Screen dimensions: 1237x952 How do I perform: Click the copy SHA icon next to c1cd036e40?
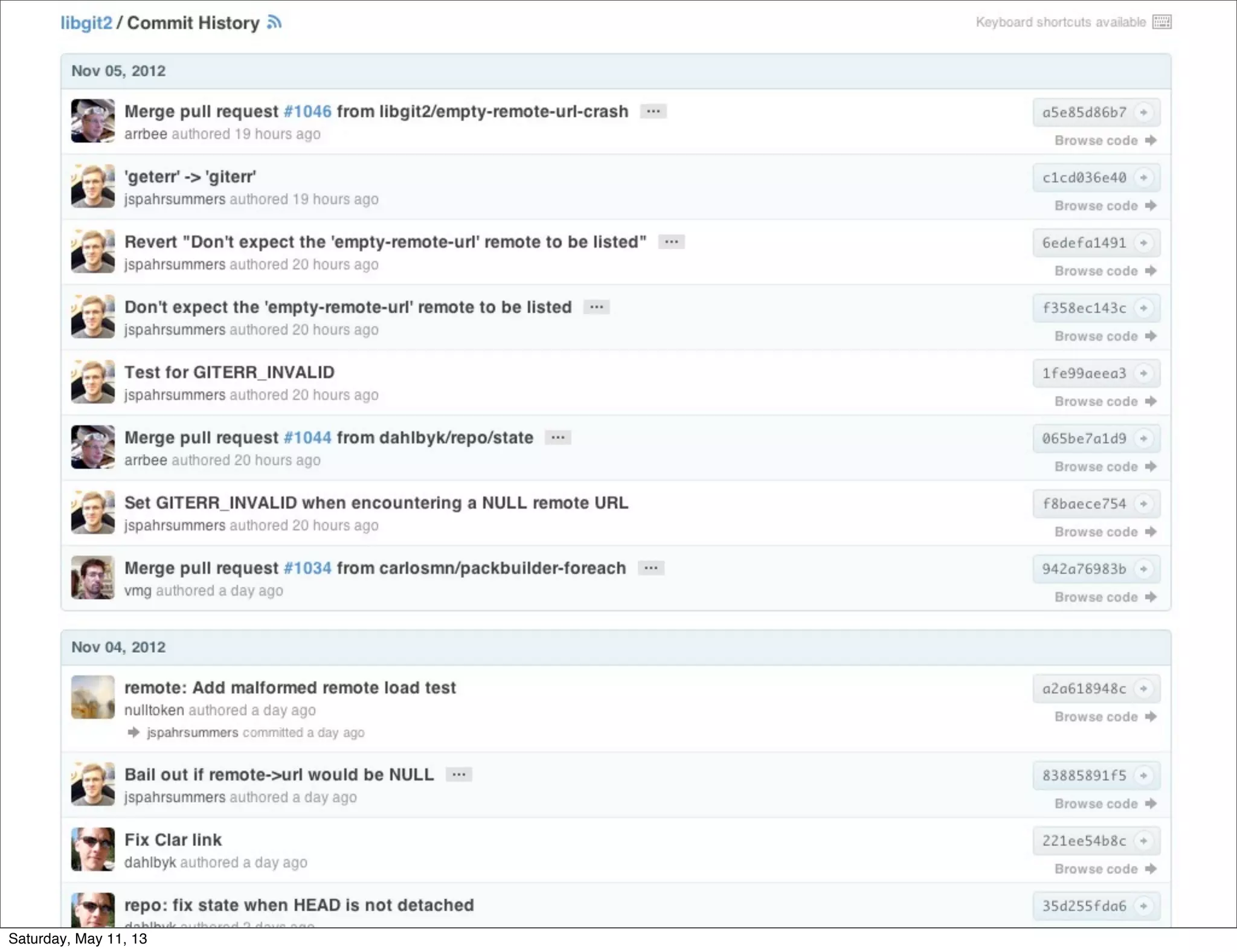1143,178
